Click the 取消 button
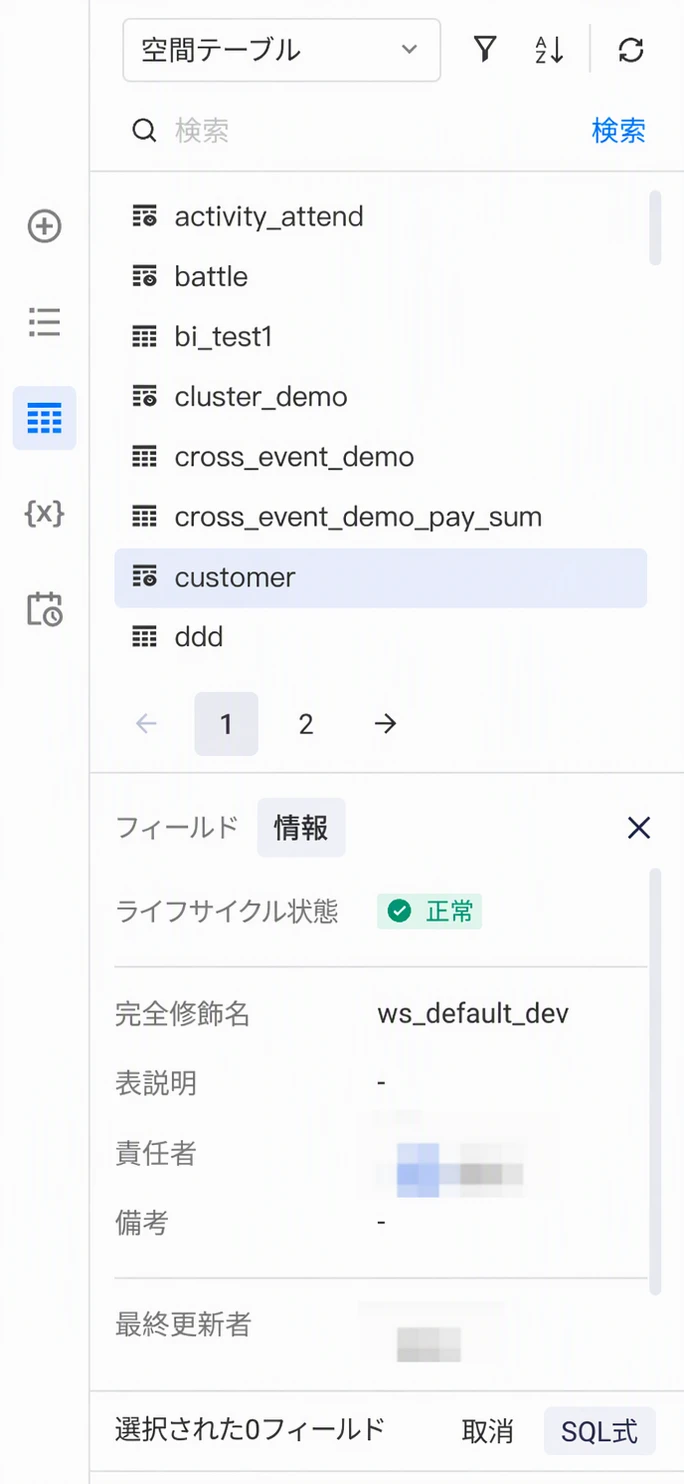 pos(488,1431)
